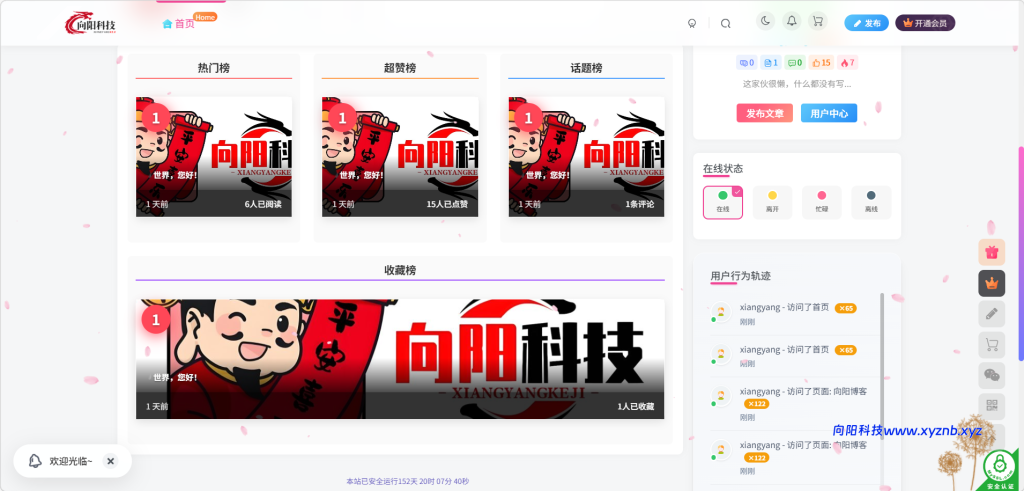
Task: Click the blue 发布 publish button
Action: click(x=866, y=23)
